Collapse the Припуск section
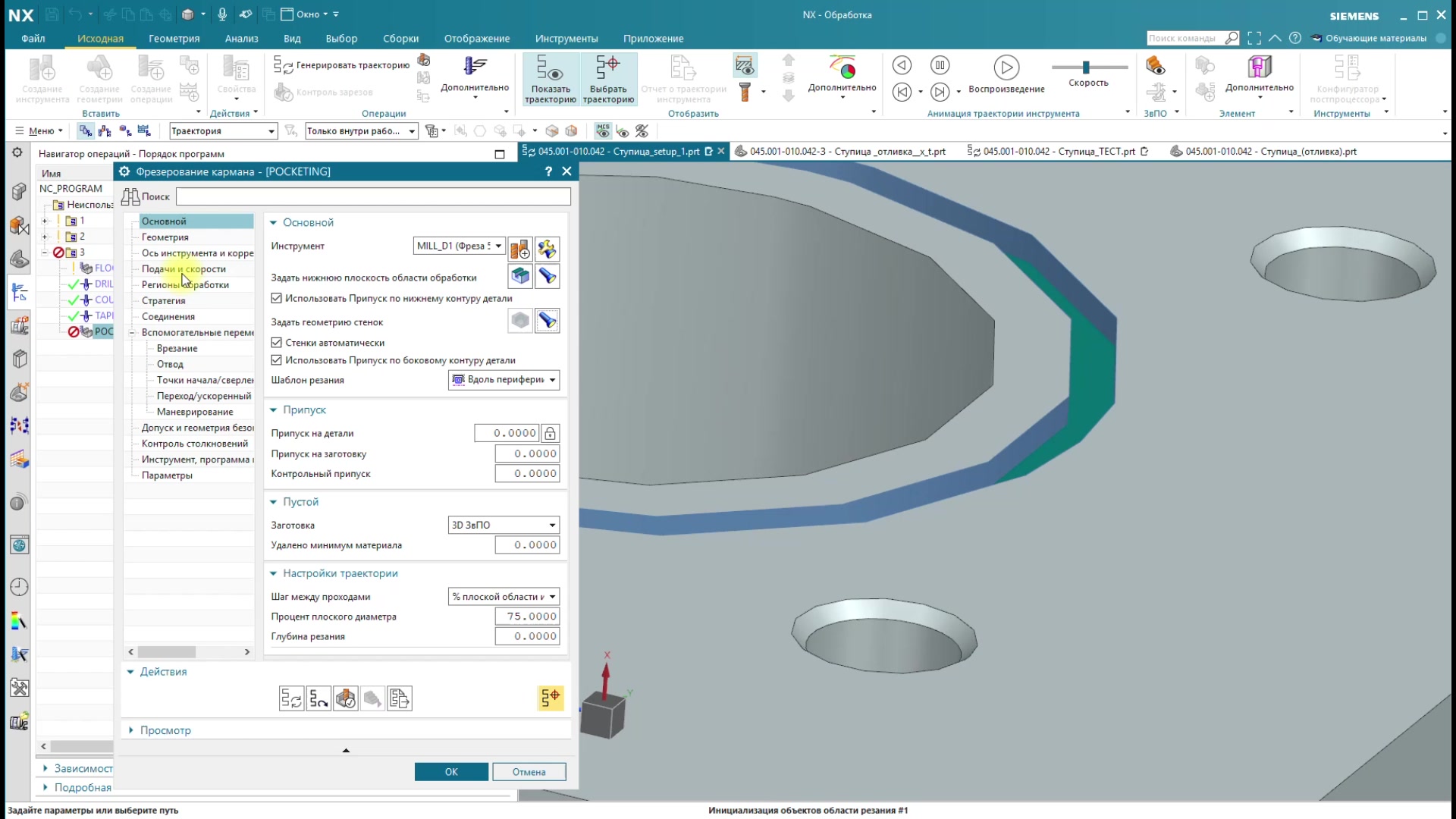 [x=273, y=410]
